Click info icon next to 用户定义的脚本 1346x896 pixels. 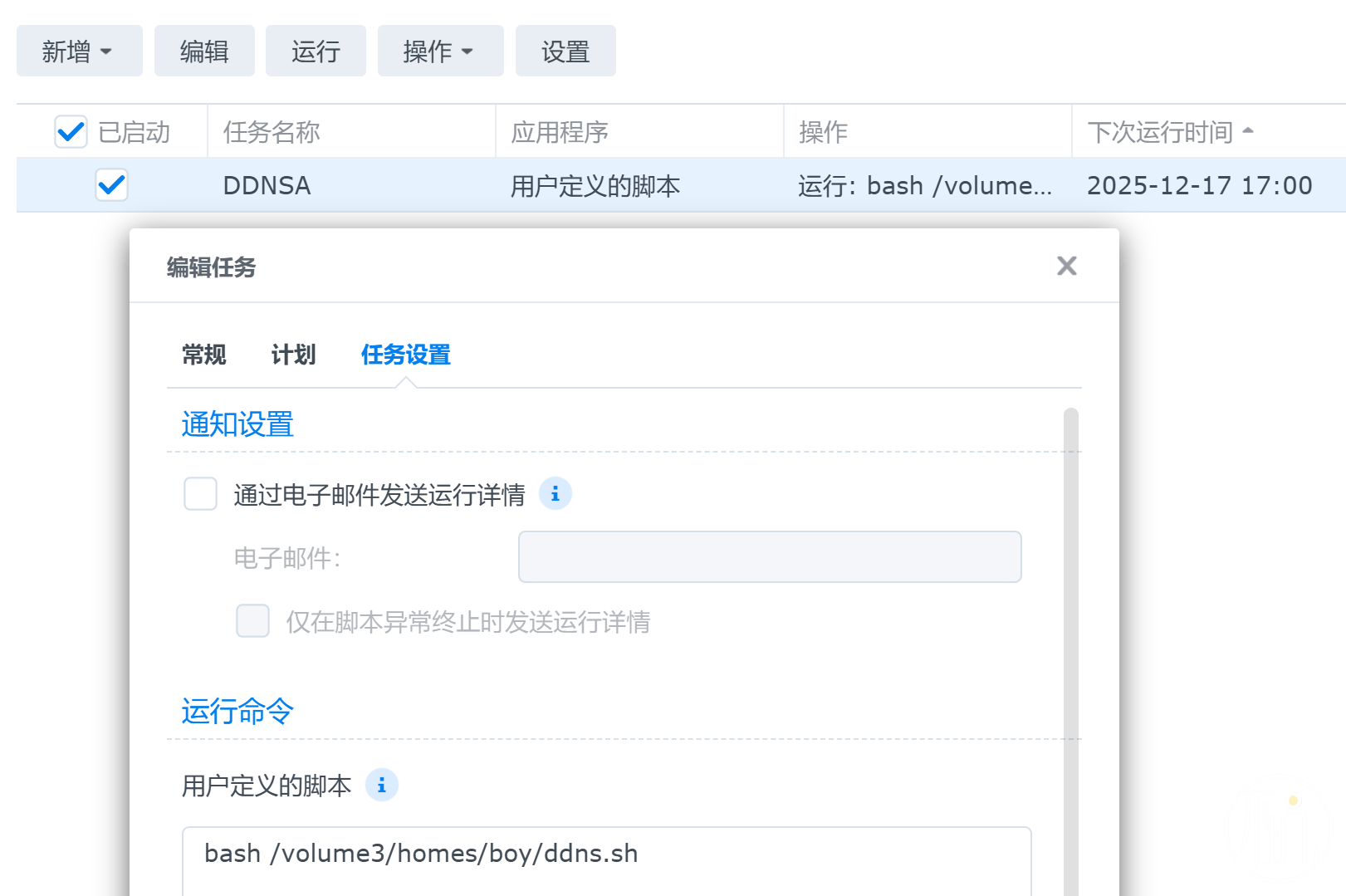pos(381,785)
